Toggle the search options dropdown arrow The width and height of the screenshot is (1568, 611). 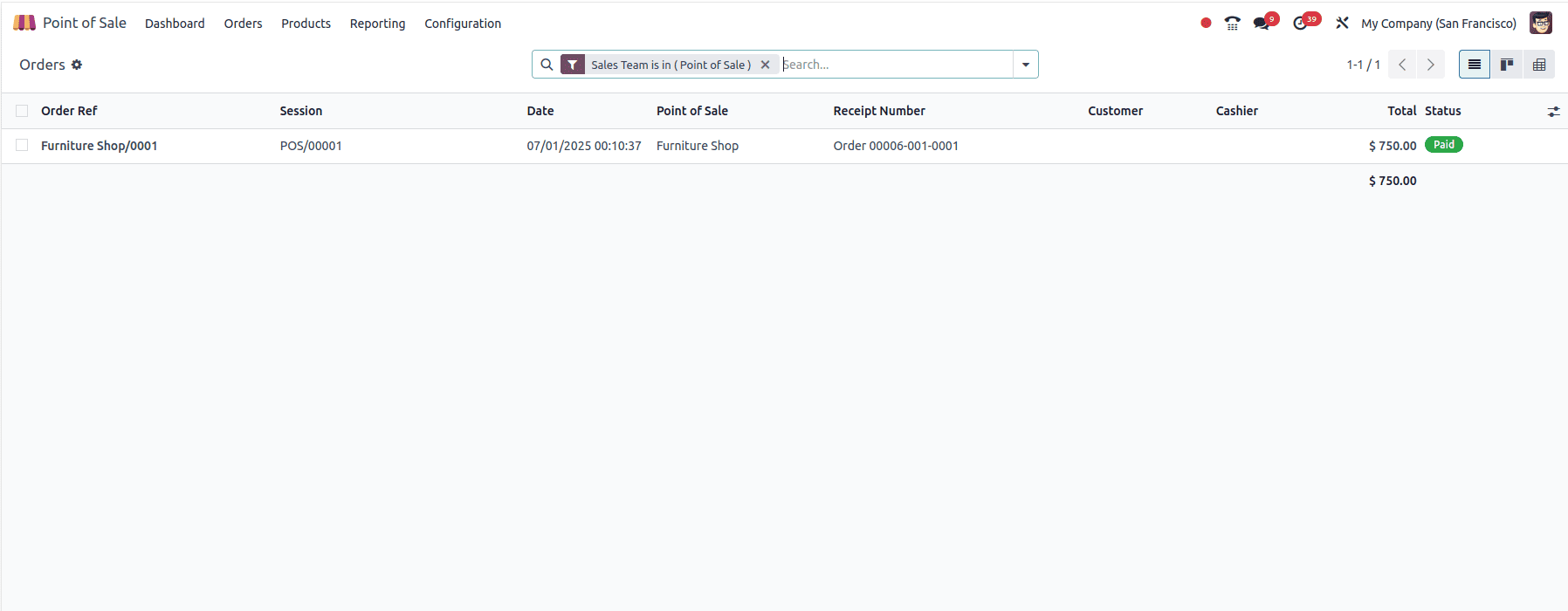[x=1026, y=65]
